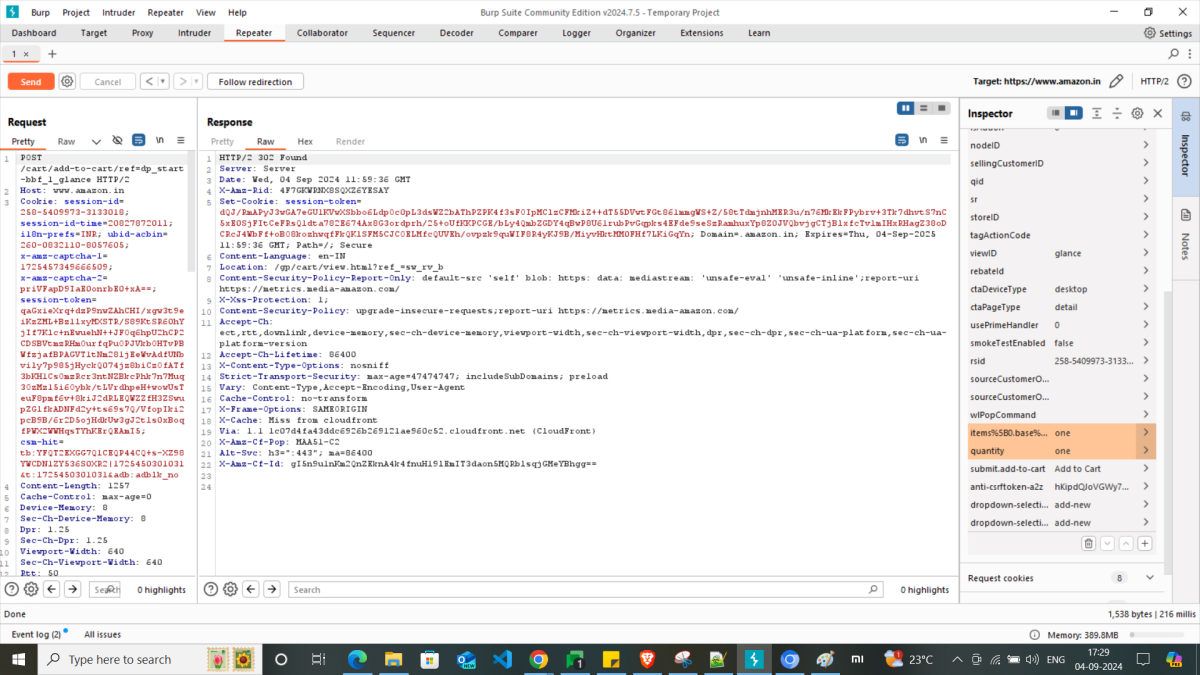Open Response search settings gear

point(230,590)
